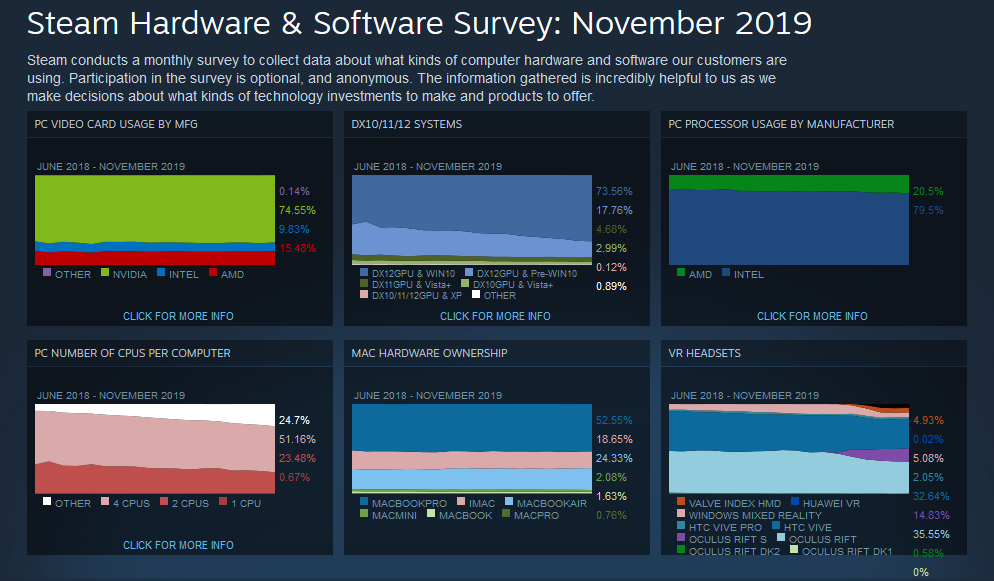Select the 2 CPUS legend swatch

[x=164, y=501]
